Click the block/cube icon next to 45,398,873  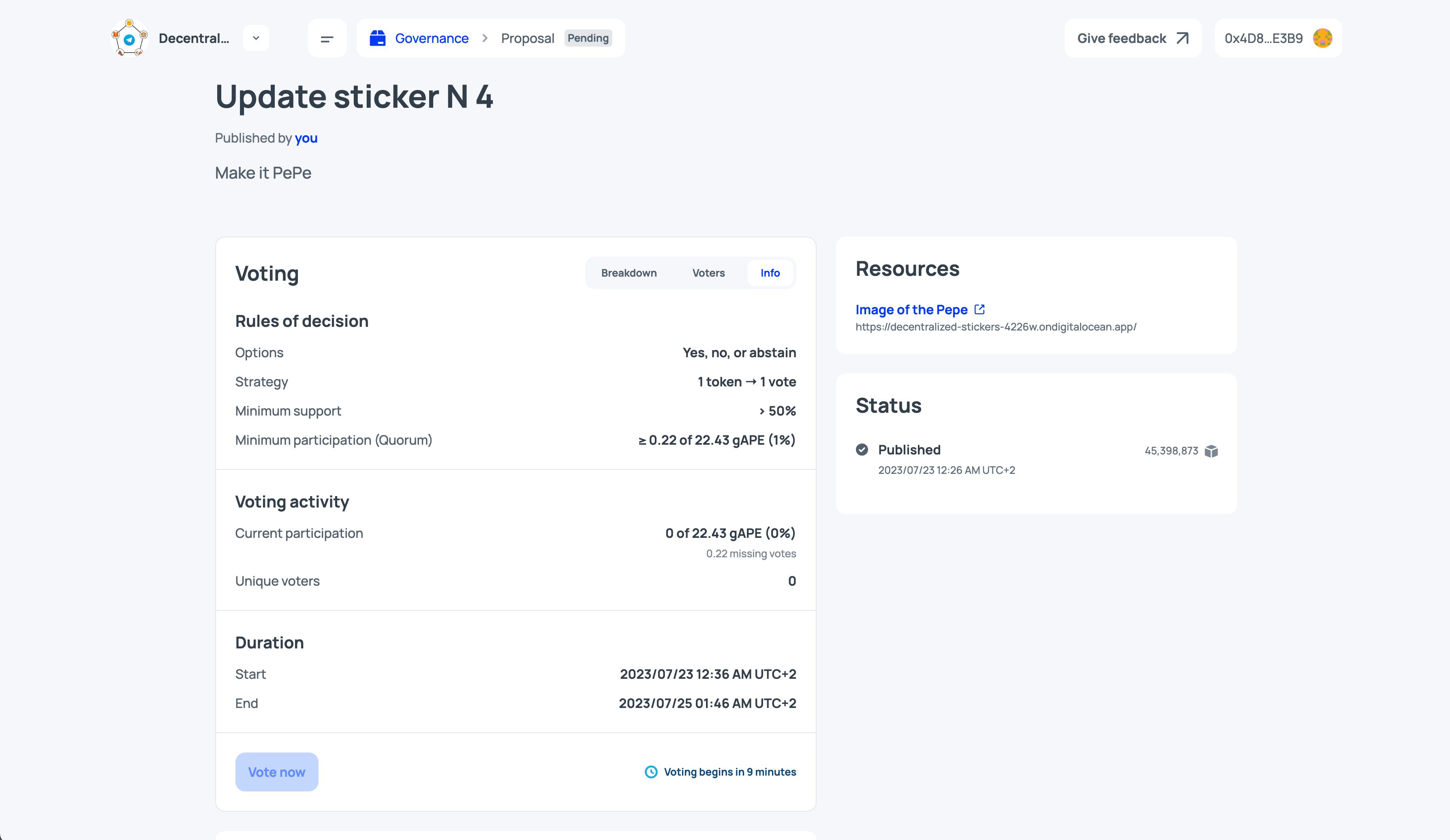1211,451
